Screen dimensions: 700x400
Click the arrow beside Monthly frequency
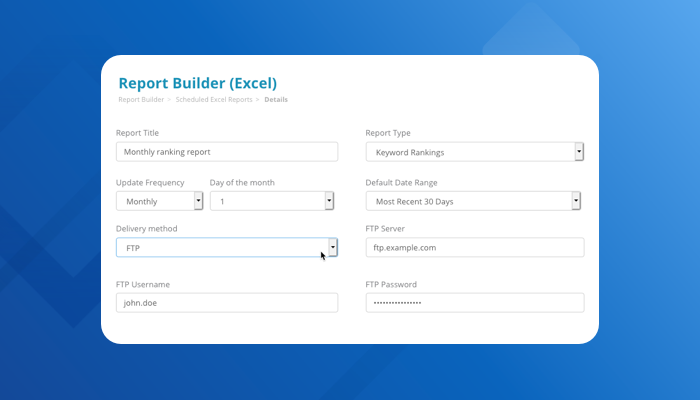(x=198, y=201)
